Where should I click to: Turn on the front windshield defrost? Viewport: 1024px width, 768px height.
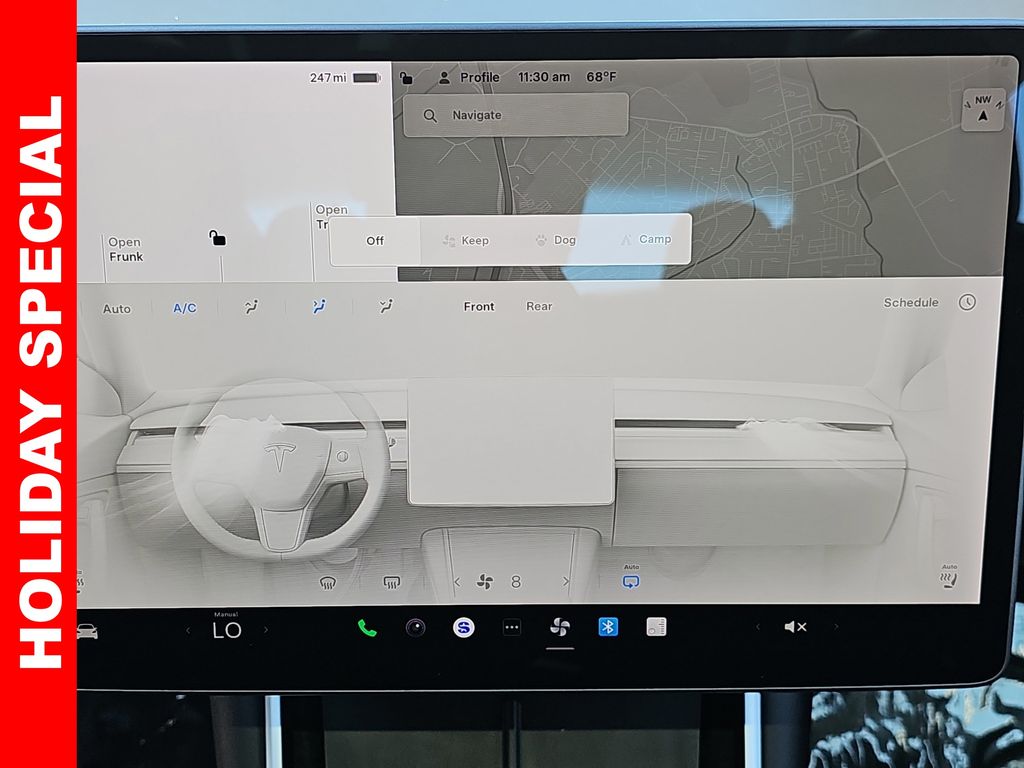[327, 582]
